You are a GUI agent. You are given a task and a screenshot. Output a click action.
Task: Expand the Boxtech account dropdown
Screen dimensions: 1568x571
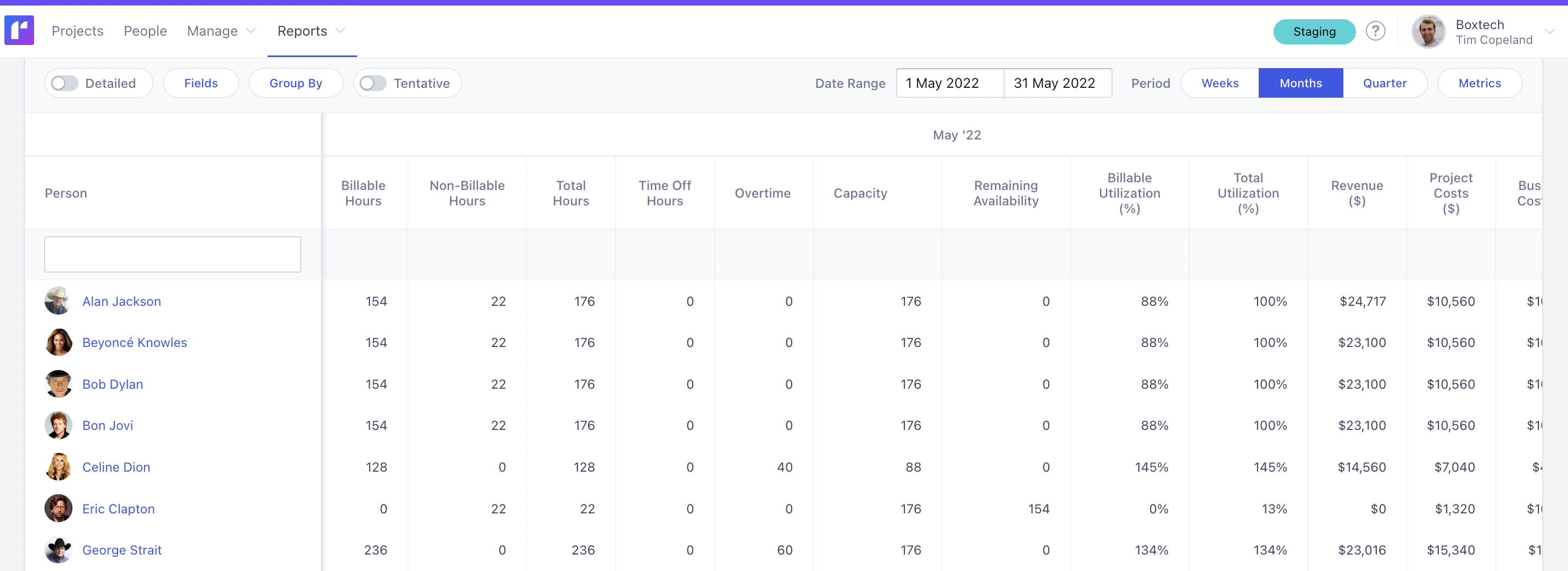click(x=1550, y=31)
